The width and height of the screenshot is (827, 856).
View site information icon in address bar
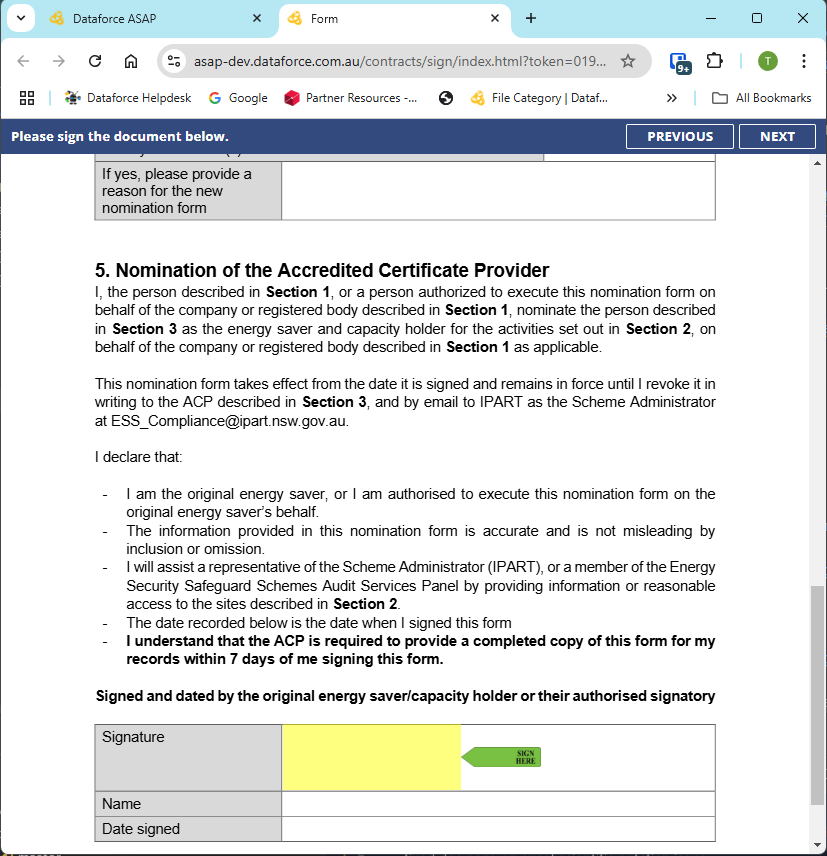174,61
